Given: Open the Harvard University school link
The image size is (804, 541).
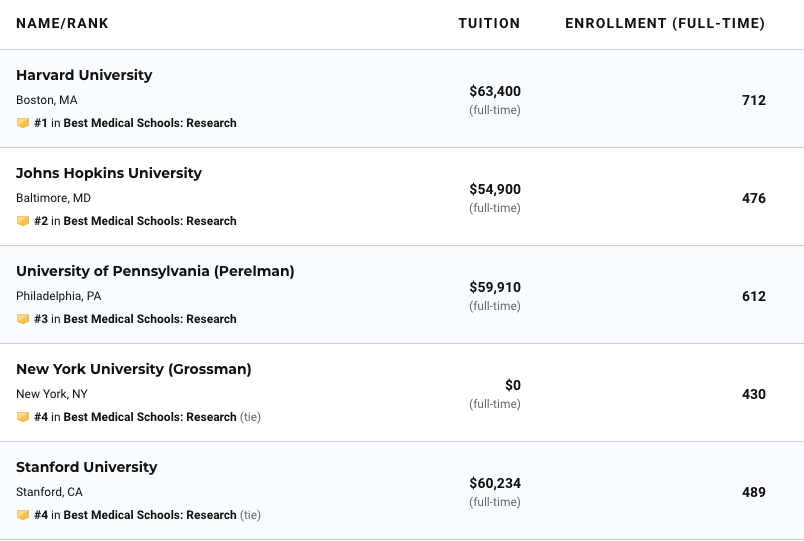Looking at the screenshot, I should point(84,75).
